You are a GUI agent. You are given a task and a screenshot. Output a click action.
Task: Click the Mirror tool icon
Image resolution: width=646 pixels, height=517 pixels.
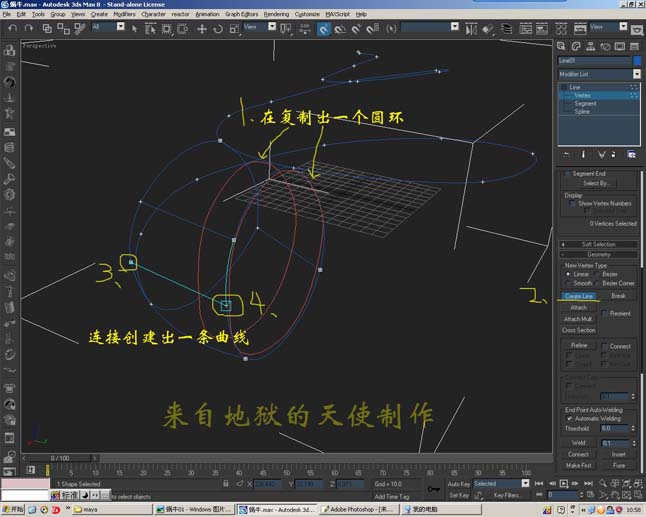pos(471,29)
